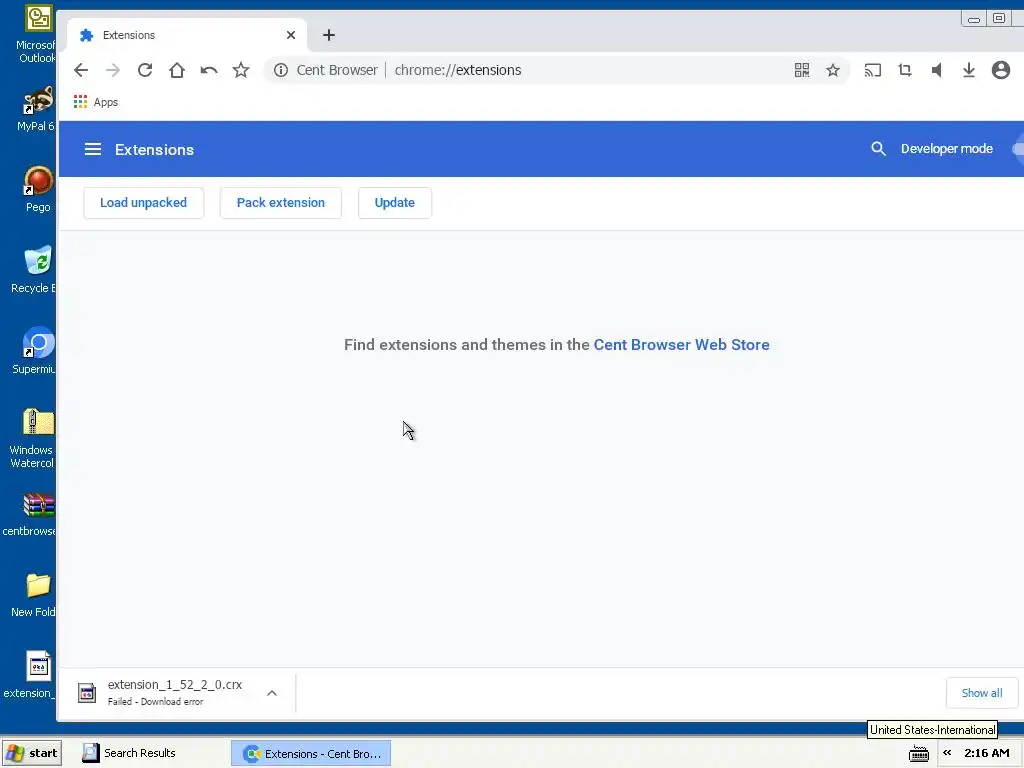
Task: Select the Pego desktop shortcut
Action: (x=38, y=189)
